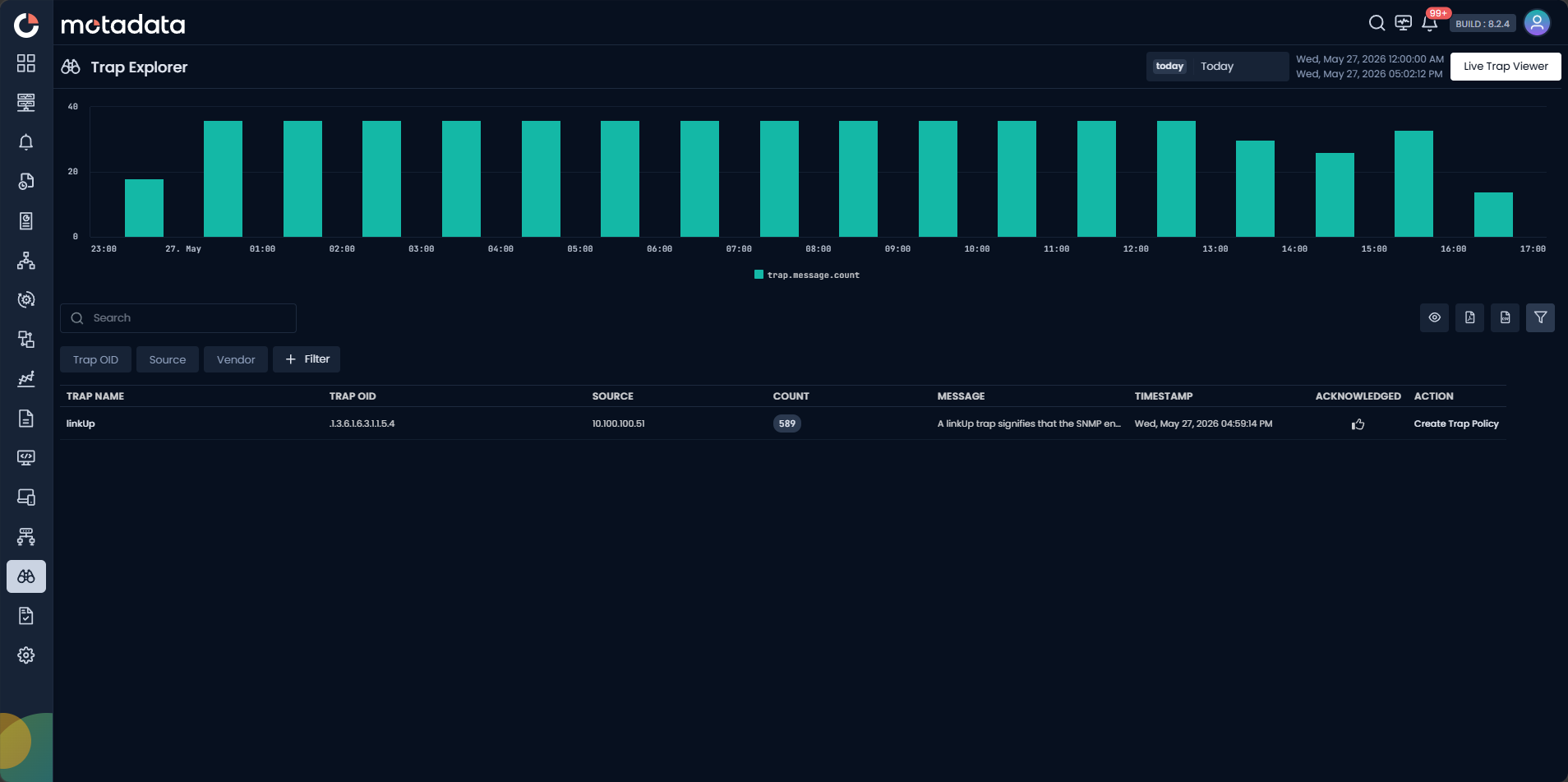Export trap table as CSV icon
Viewport: 1568px width, 782px height.
click(x=1505, y=317)
